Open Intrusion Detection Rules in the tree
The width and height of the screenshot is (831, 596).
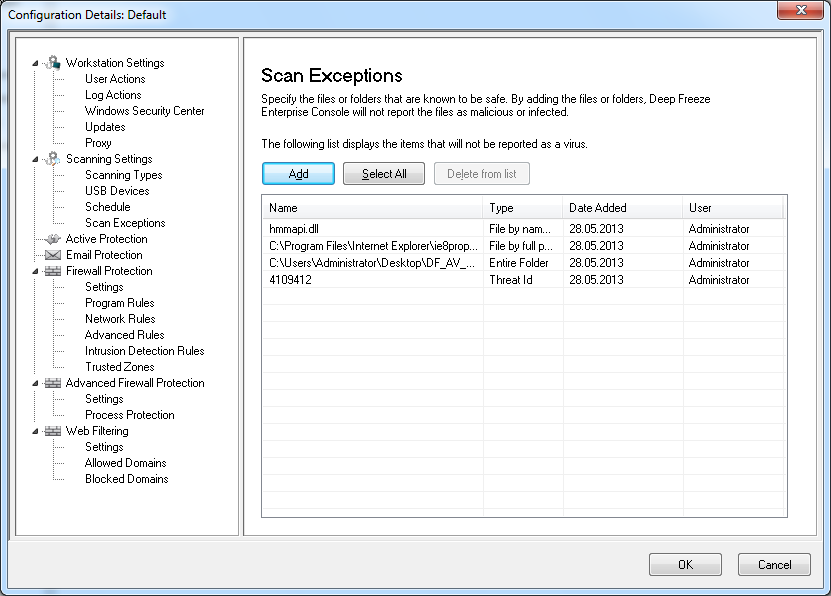click(144, 351)
